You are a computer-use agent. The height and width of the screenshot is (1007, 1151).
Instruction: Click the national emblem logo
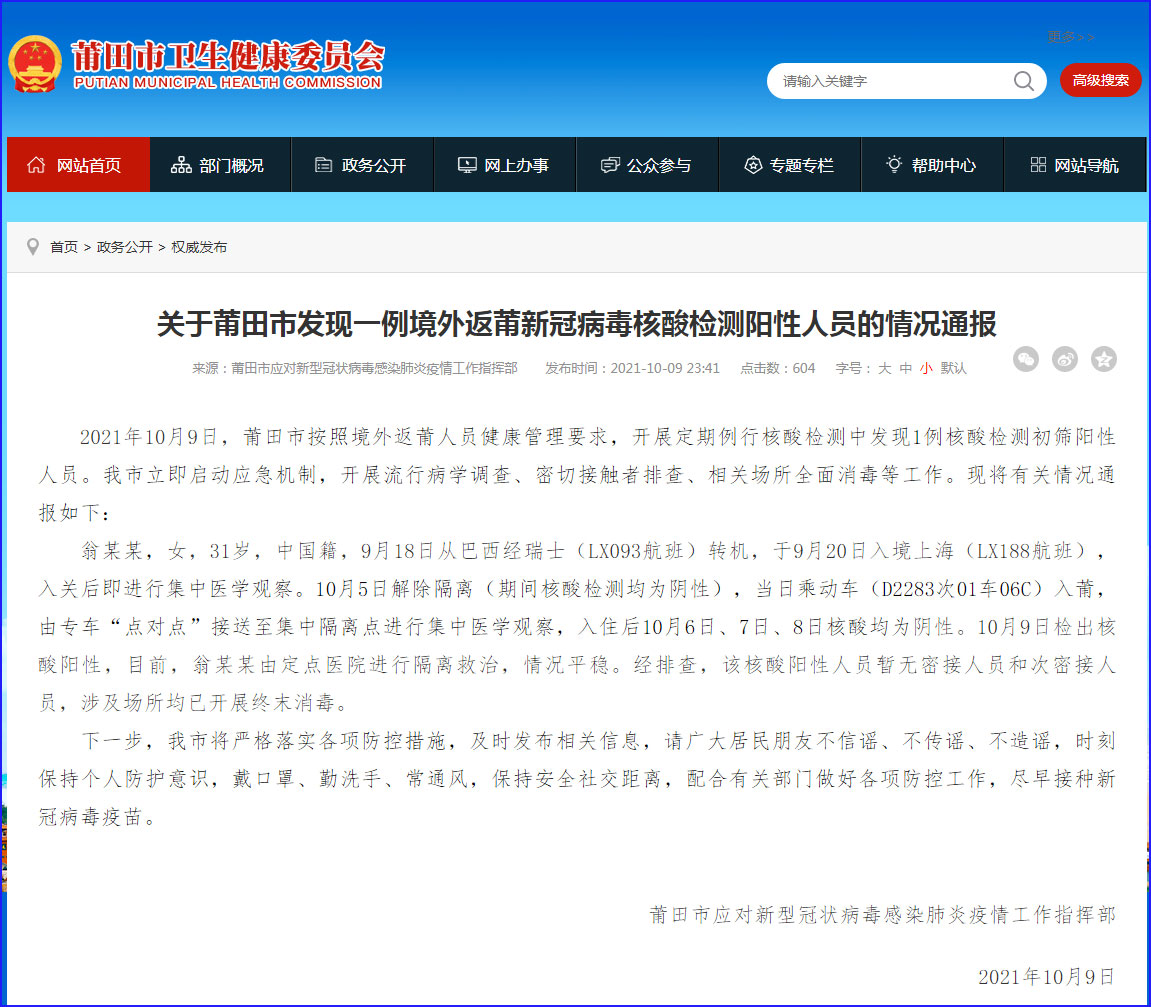(34, 65)
